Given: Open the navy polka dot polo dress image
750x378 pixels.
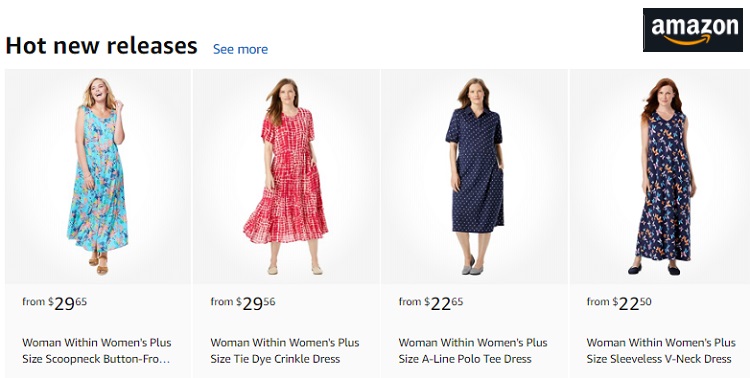Looking at the screenshot, I should pos(474,177).
